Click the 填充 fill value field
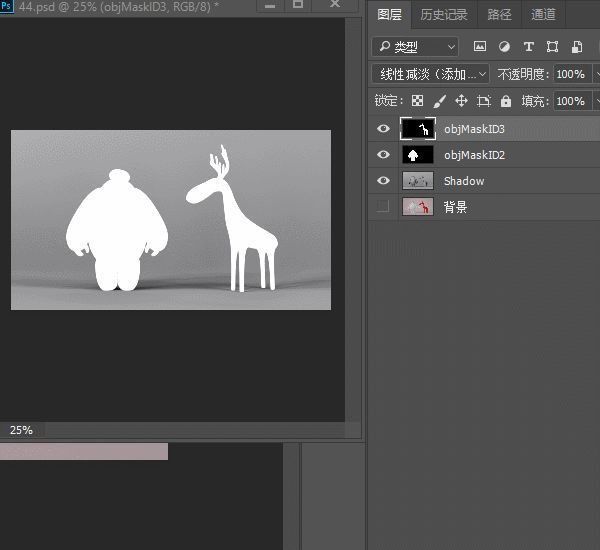The width and height of the screenshot is (600, 550). coord(572,101)
